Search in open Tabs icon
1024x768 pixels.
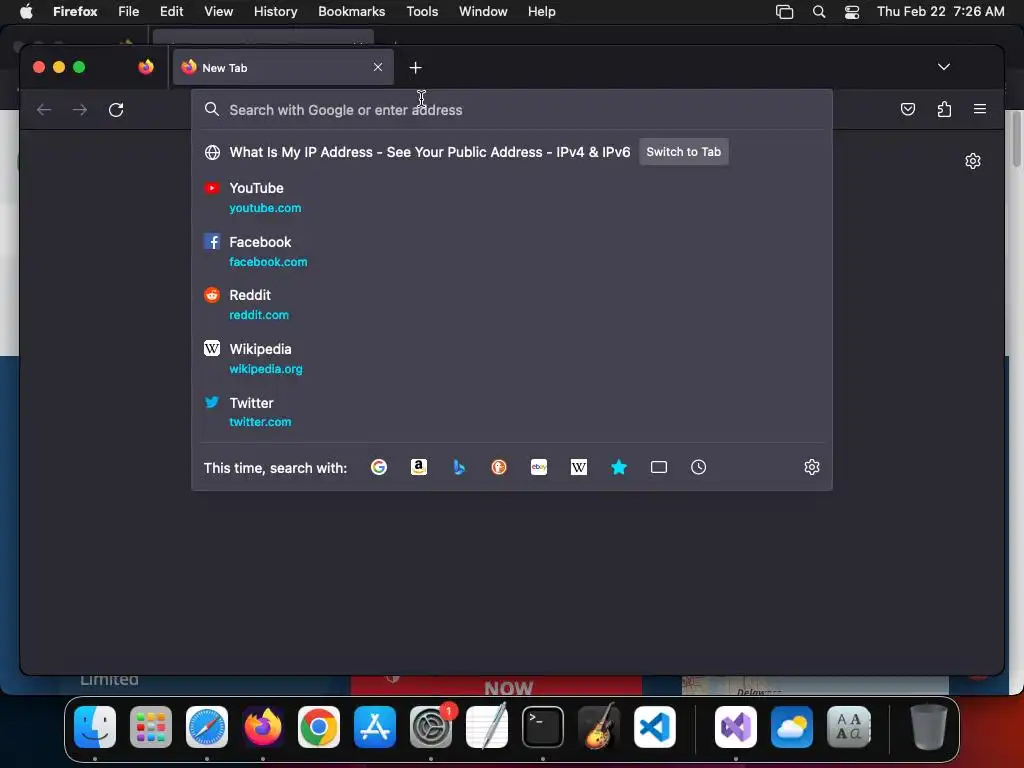coord(659,467)
